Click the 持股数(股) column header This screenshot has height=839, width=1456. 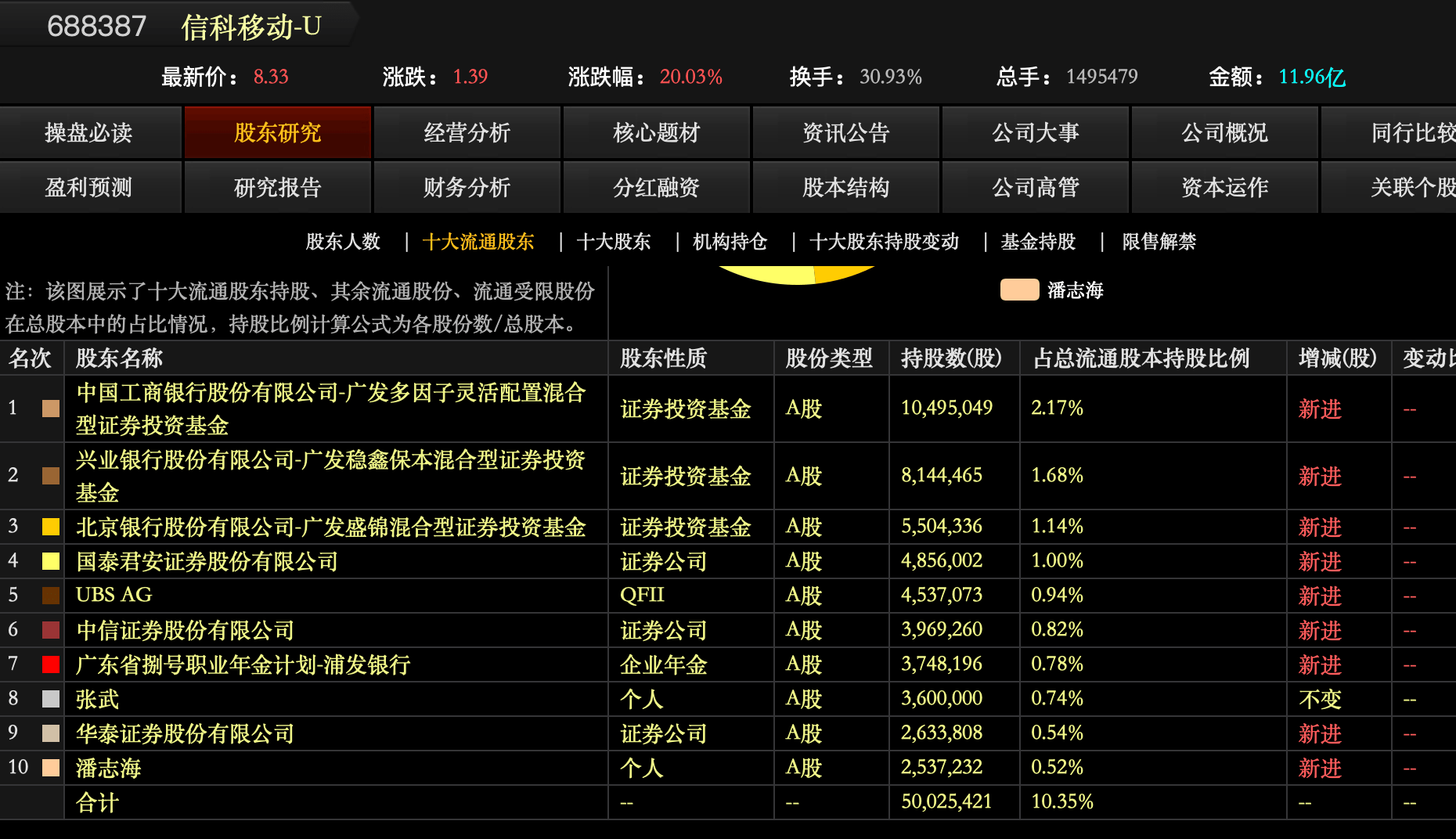(x=951, y=358)
